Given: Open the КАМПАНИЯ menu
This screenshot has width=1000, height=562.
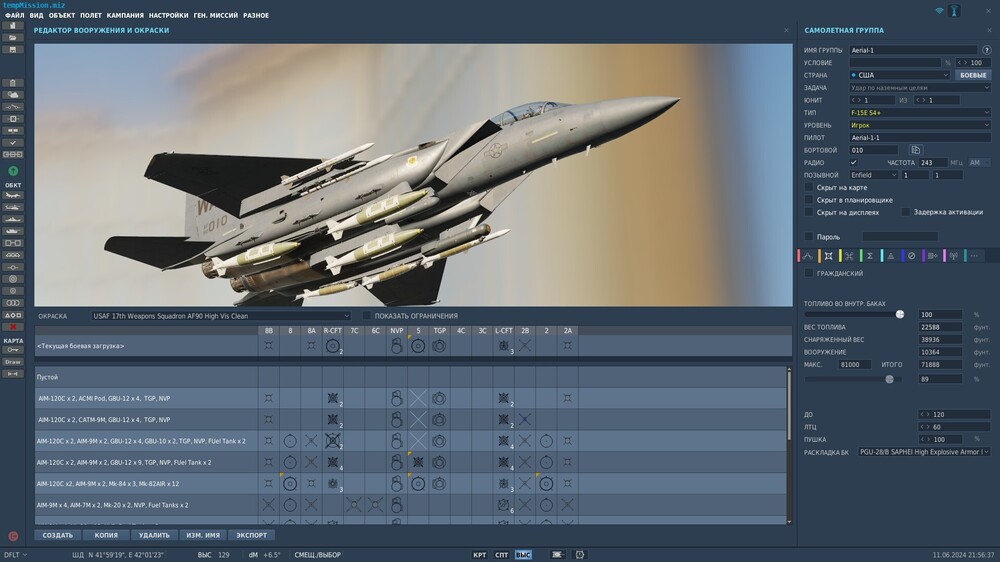Looking at the screenshot, I should pos(125,16).
